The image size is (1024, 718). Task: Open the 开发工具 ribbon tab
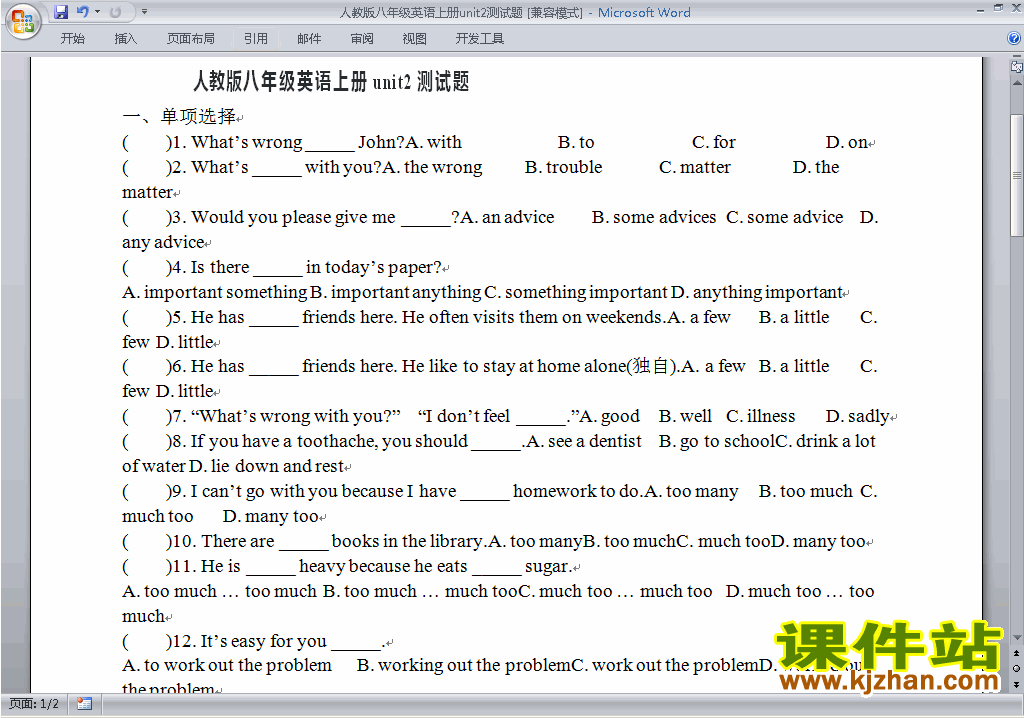(479, 39)
